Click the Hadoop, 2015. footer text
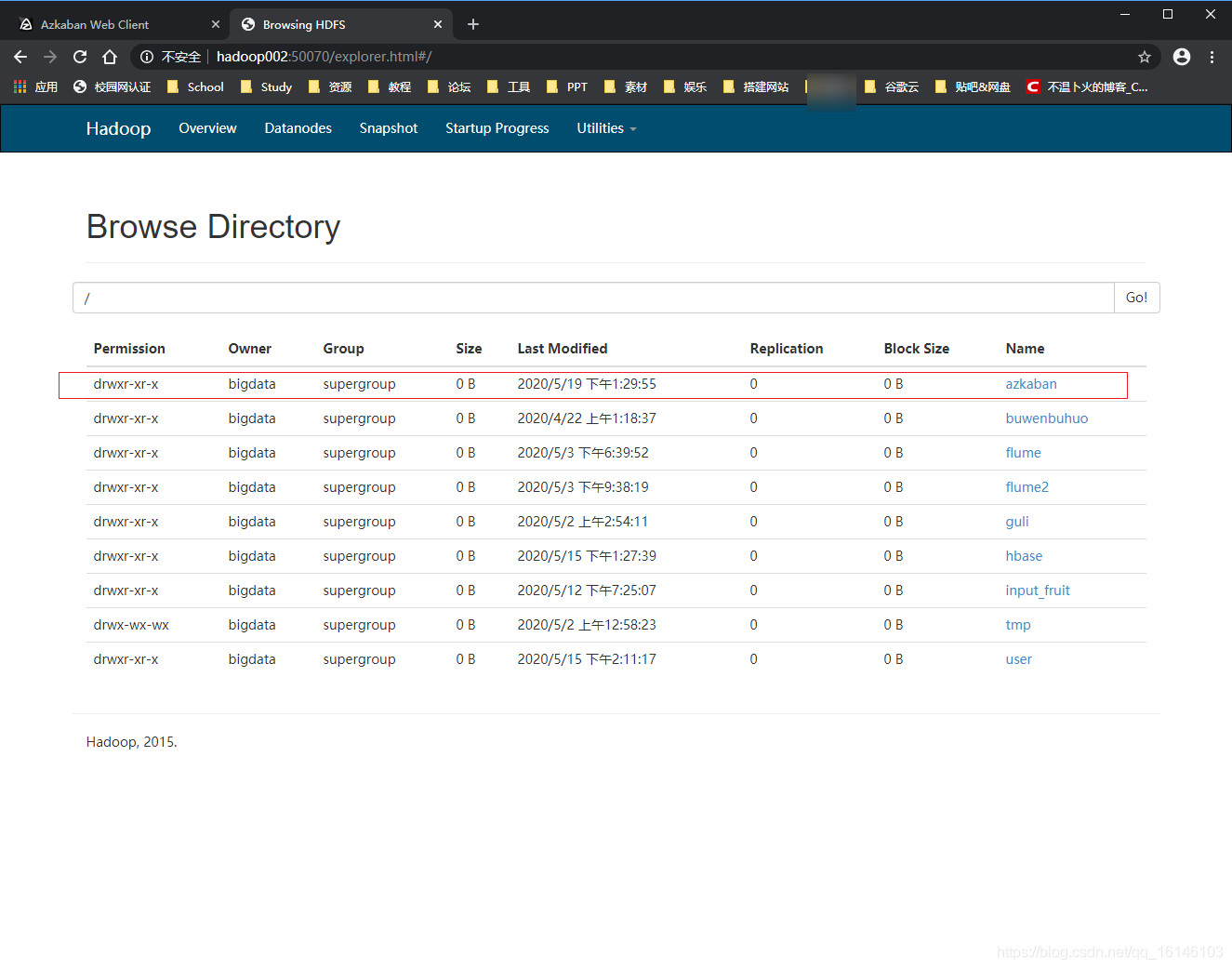The height and width of the screenshot is (969, 1232). point(131,742)
